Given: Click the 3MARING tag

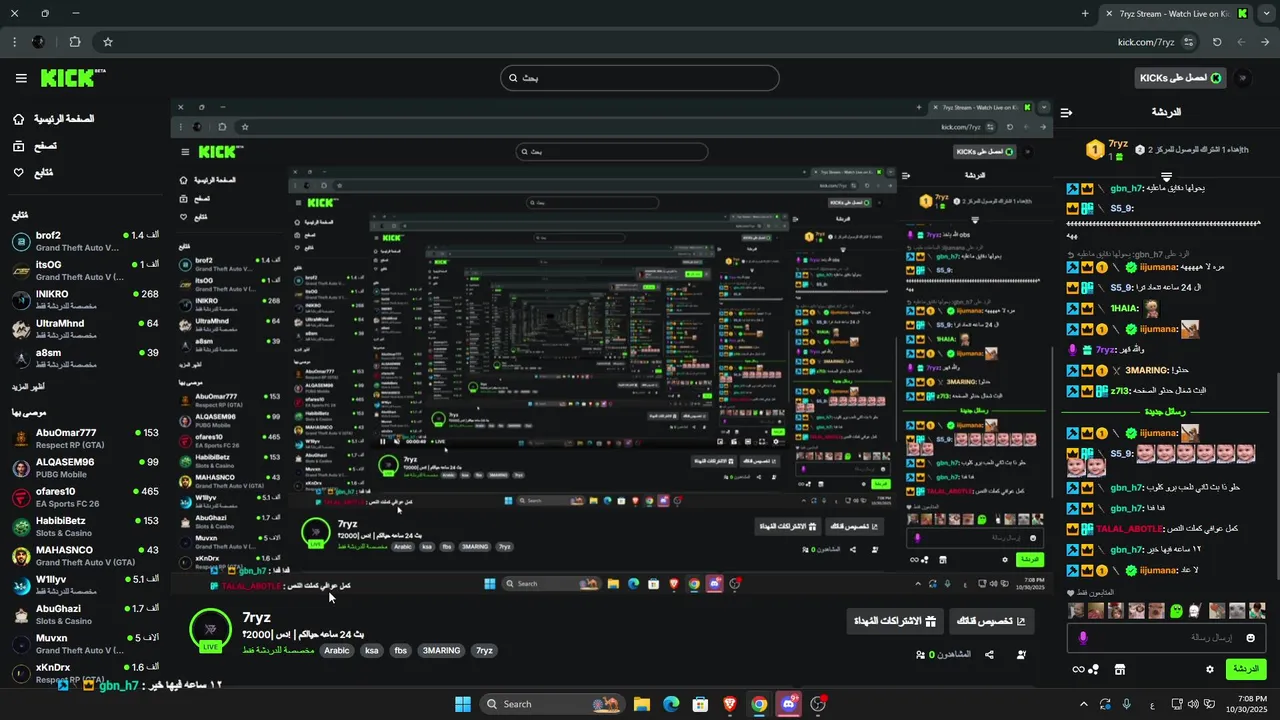Looking at the screenshot, I should click(441, 650).
